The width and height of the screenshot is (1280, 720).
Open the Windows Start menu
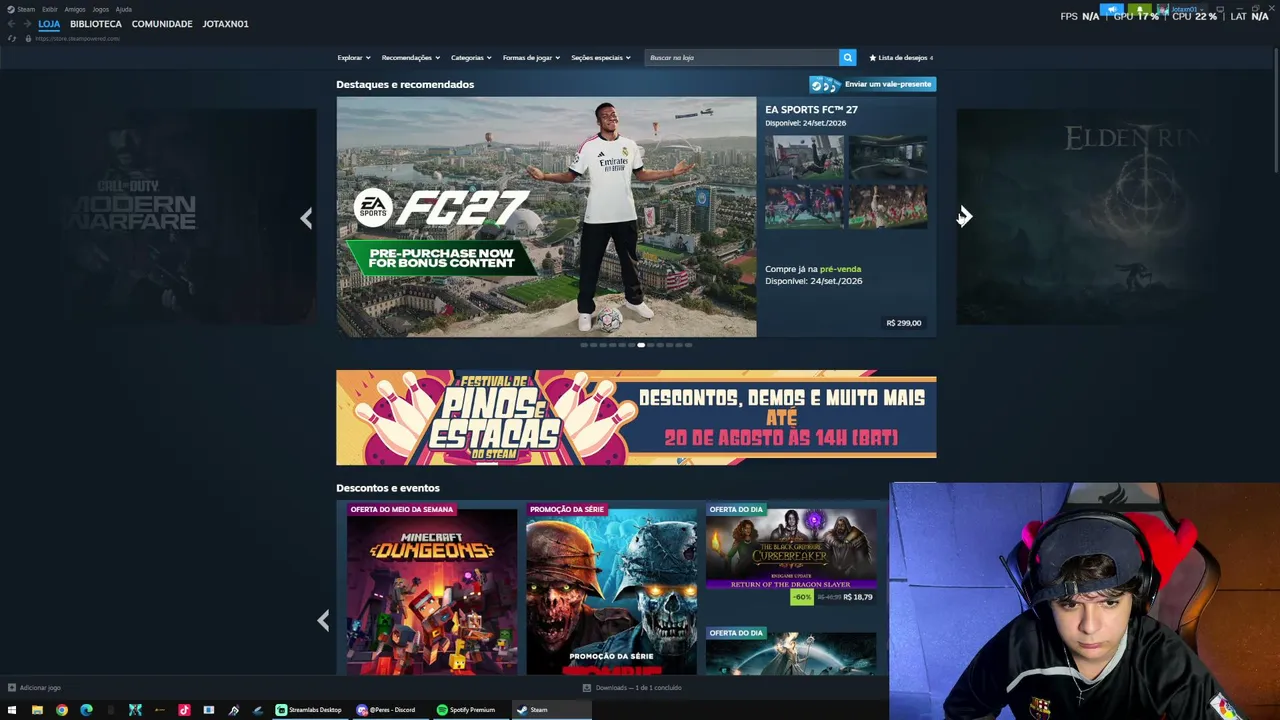pyautogui.click(x=12, y=710)
